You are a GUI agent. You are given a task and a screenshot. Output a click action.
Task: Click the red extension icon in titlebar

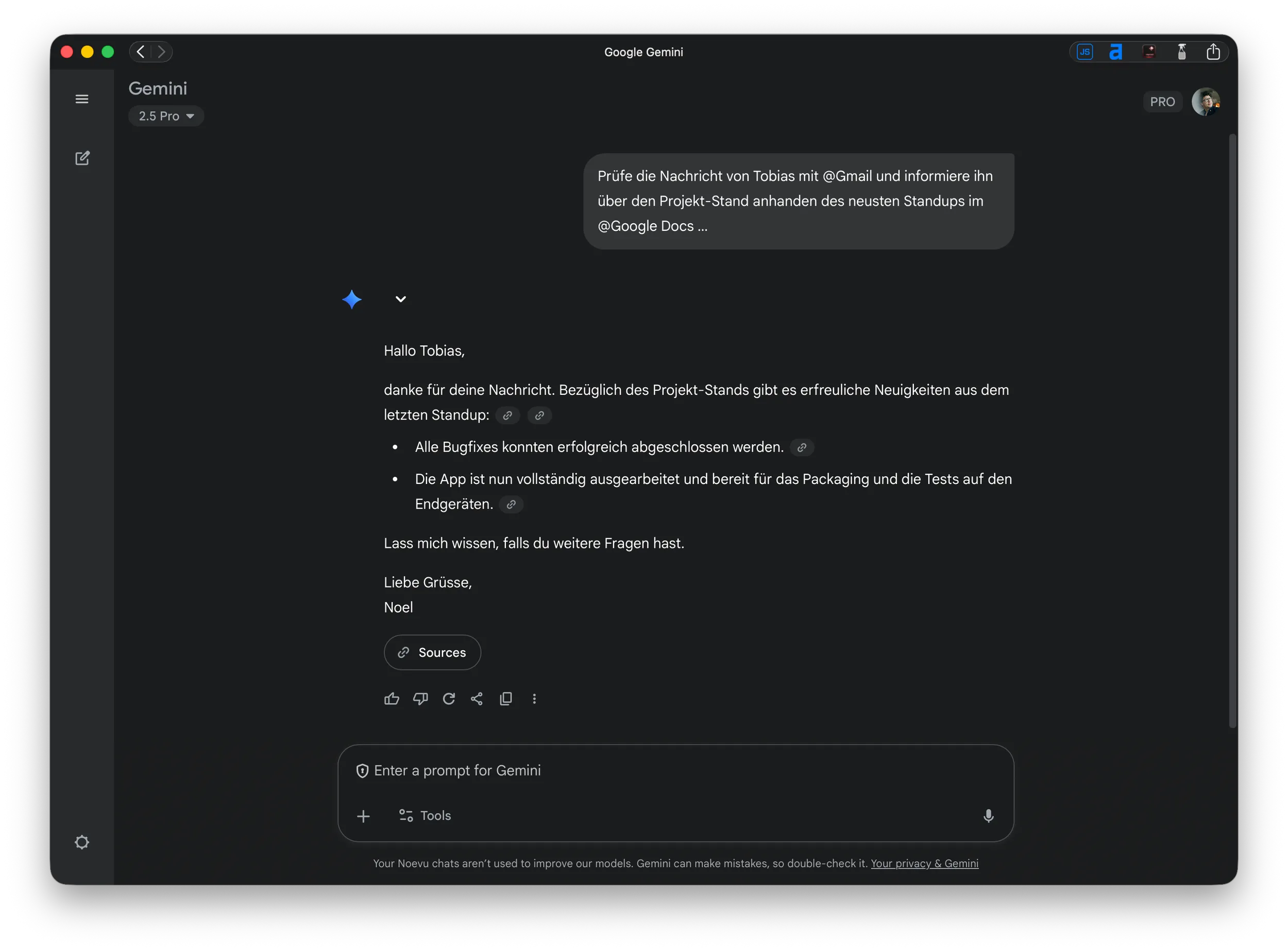1149,52
